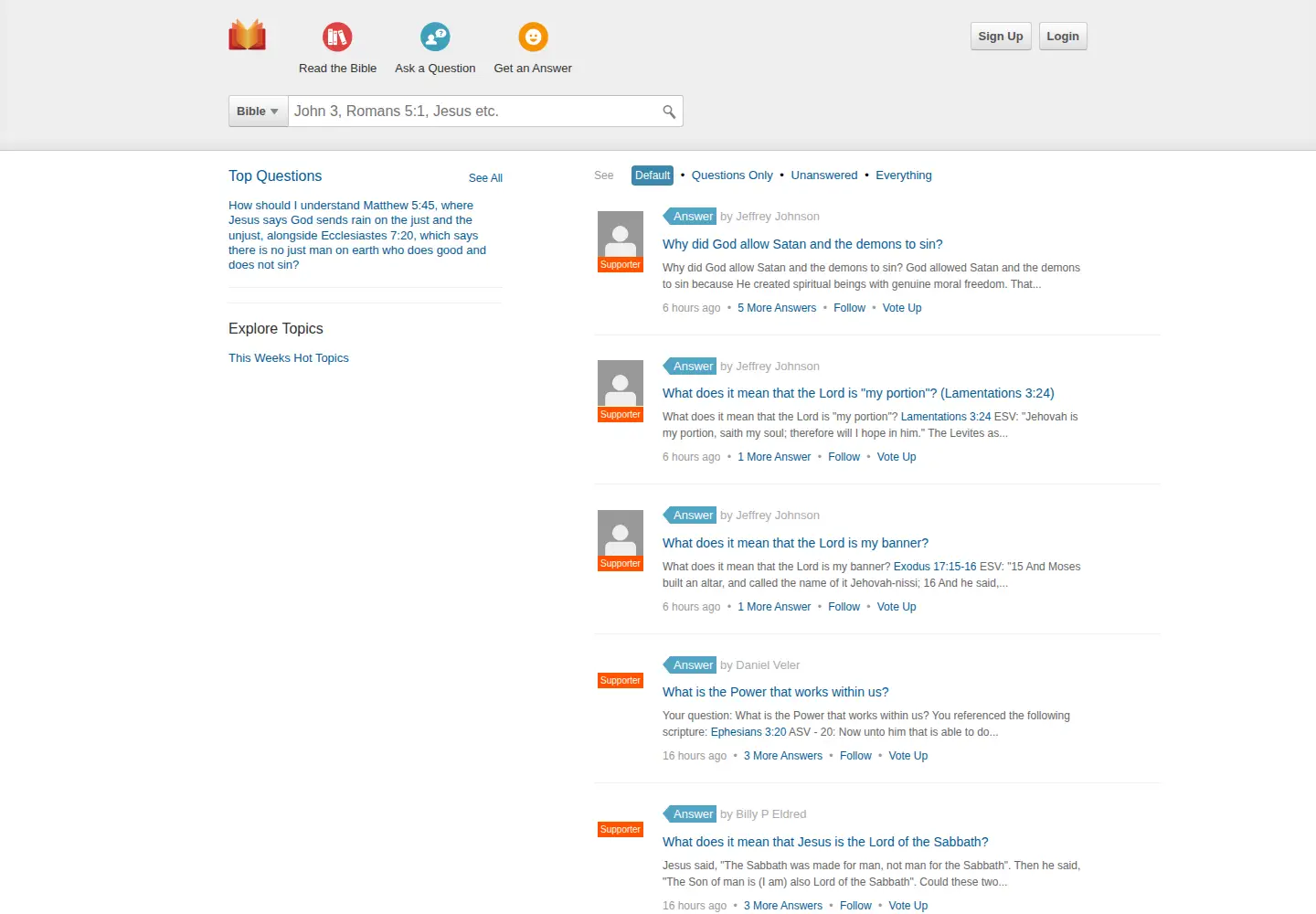The height and width of the screenshot is (914, 1316).
Task: Click Supporter badge beside Daniel Veler's answer
Action: click(x=621, y=681)
